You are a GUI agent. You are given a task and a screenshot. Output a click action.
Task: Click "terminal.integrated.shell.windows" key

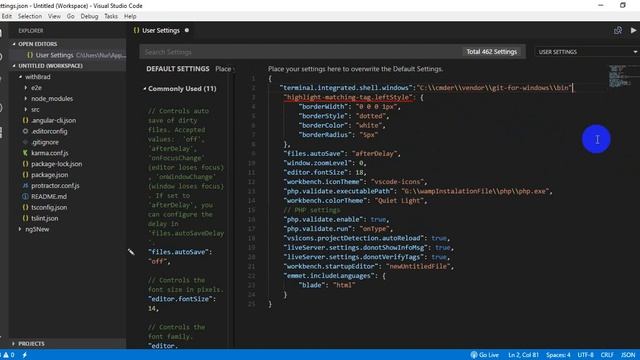click(347, 87)
